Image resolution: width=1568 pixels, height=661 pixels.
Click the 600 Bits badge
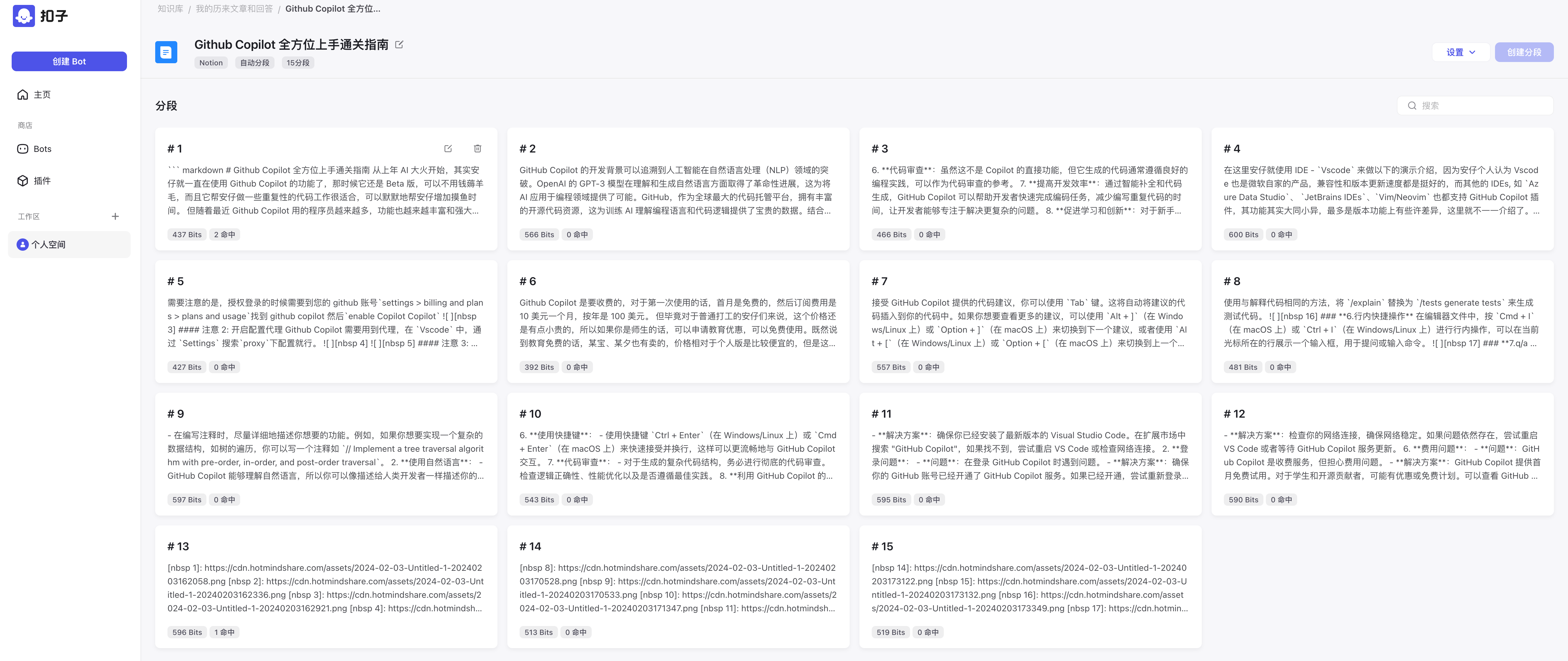1243,234
